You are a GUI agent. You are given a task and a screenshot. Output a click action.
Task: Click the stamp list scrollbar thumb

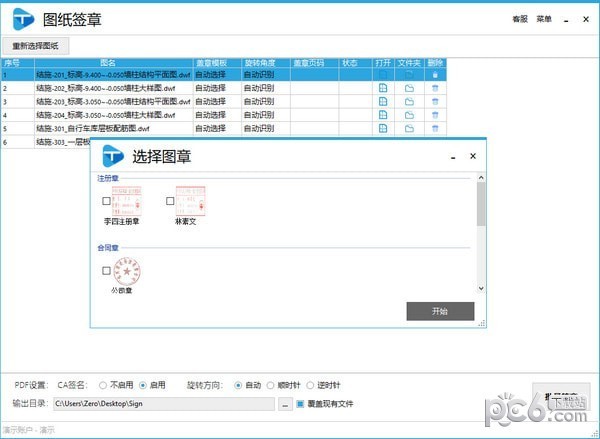[481, 204]
